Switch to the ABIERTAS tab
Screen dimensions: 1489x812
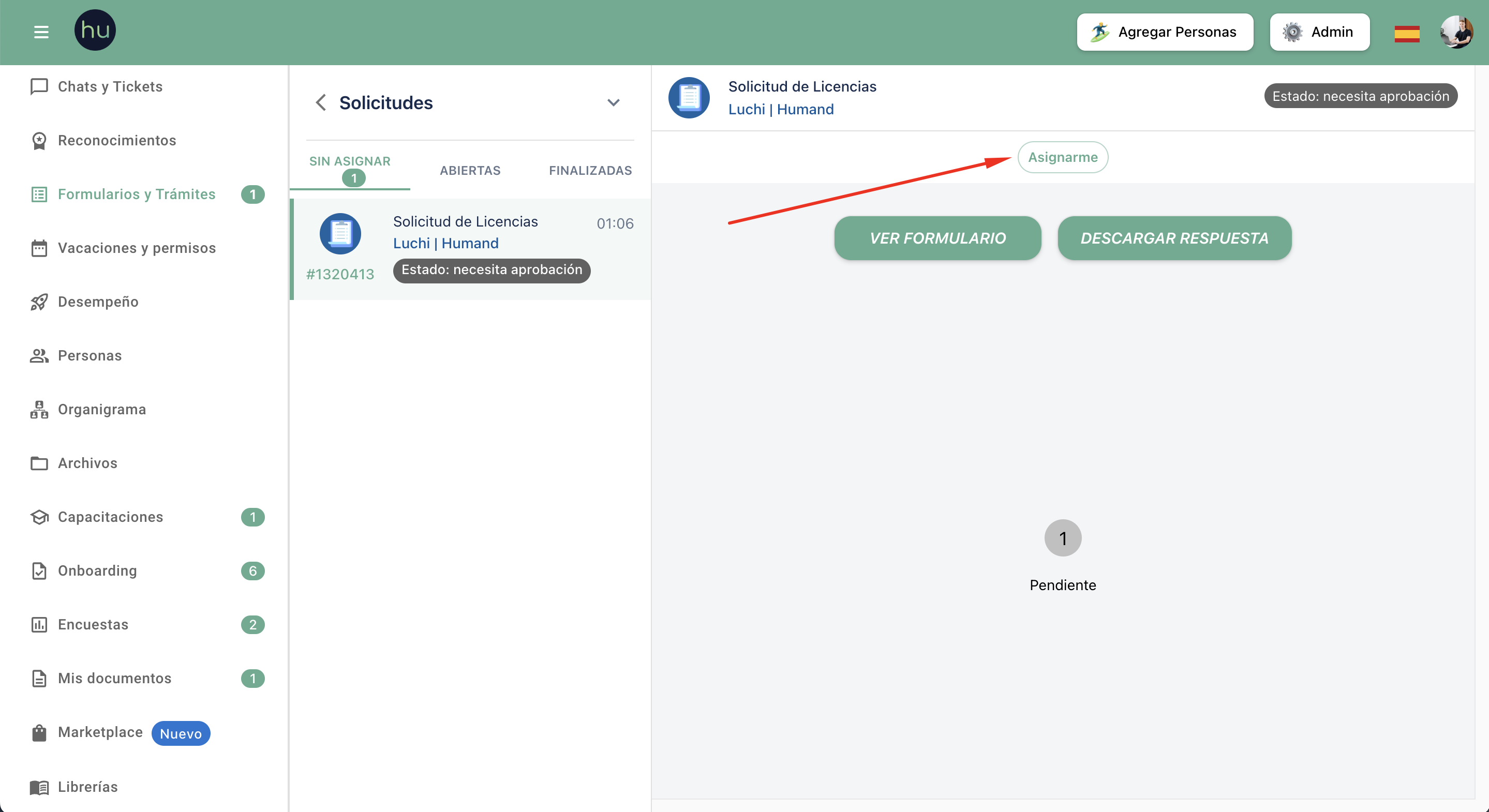coord(470,171)
